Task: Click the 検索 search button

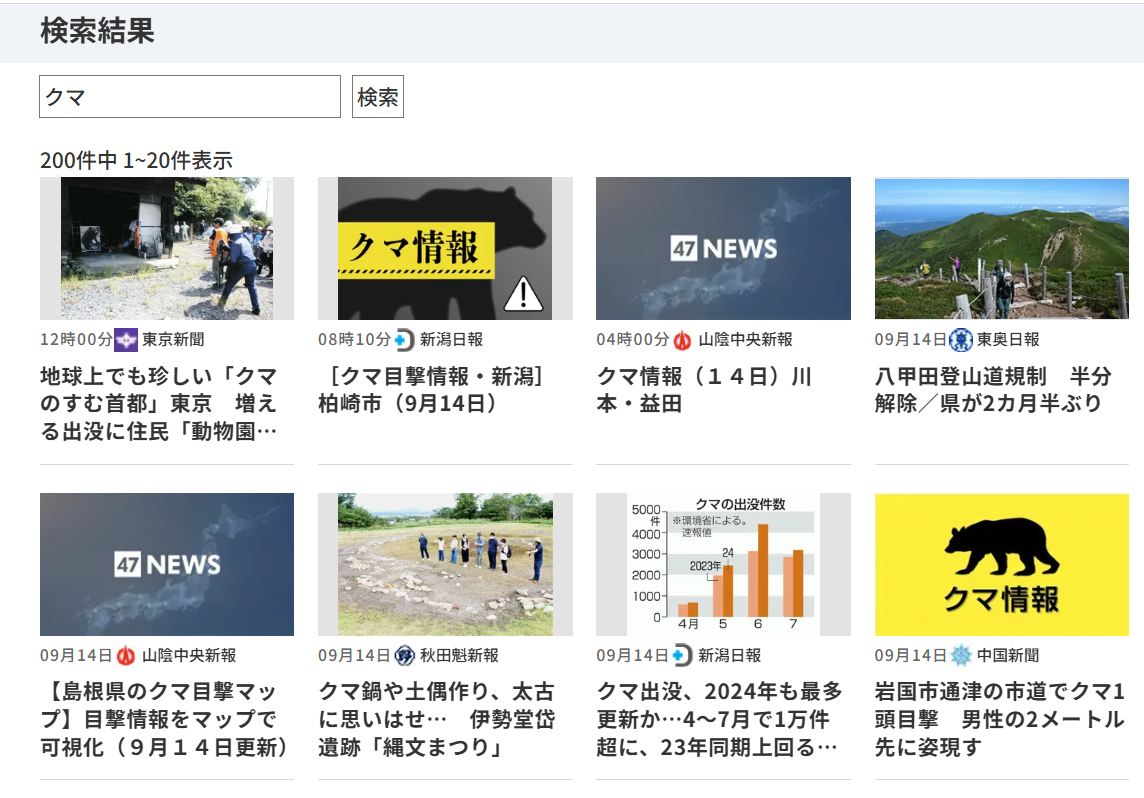Action: click(x=378, y=96)
